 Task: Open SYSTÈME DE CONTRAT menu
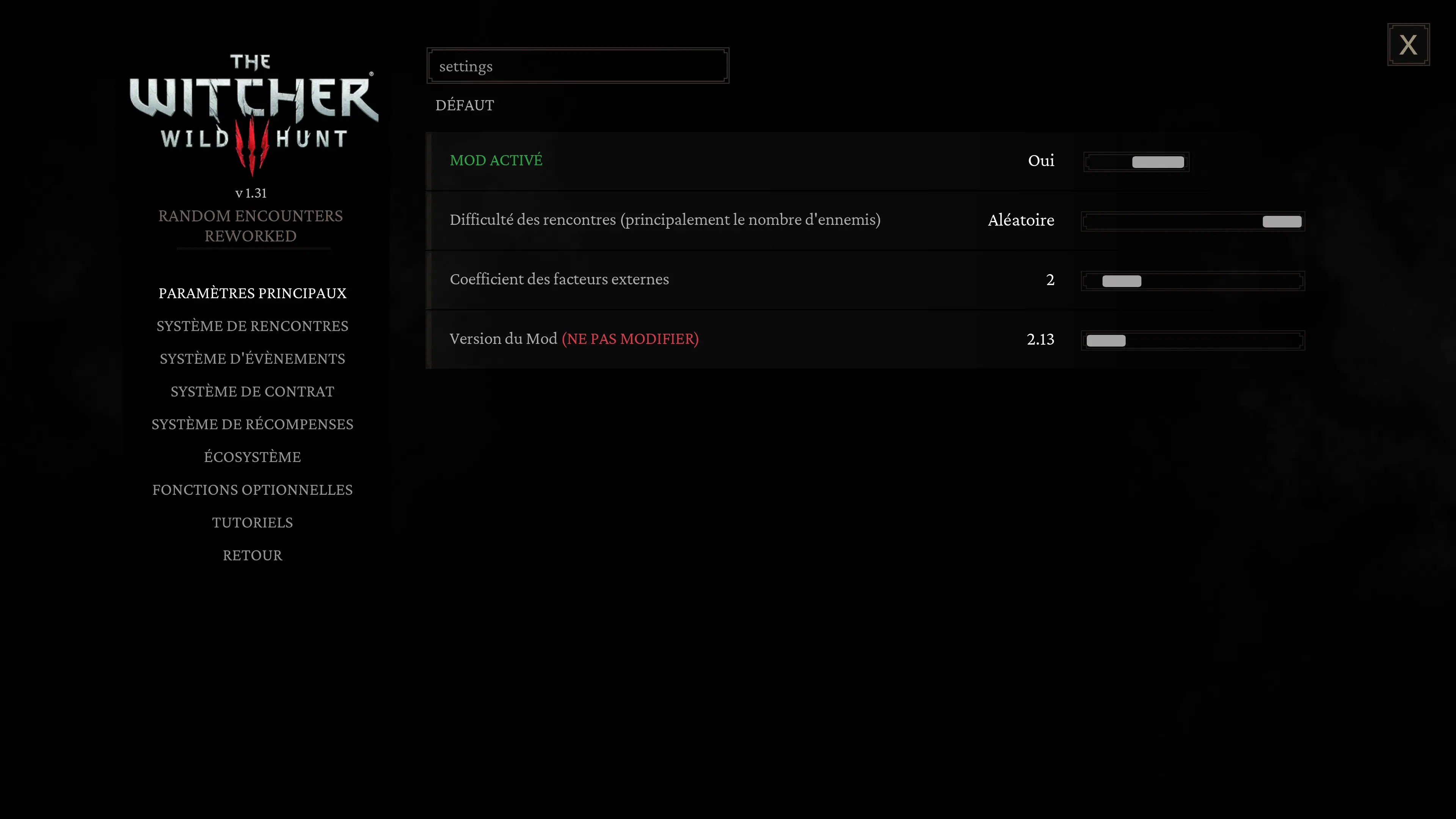pos(252,392)
